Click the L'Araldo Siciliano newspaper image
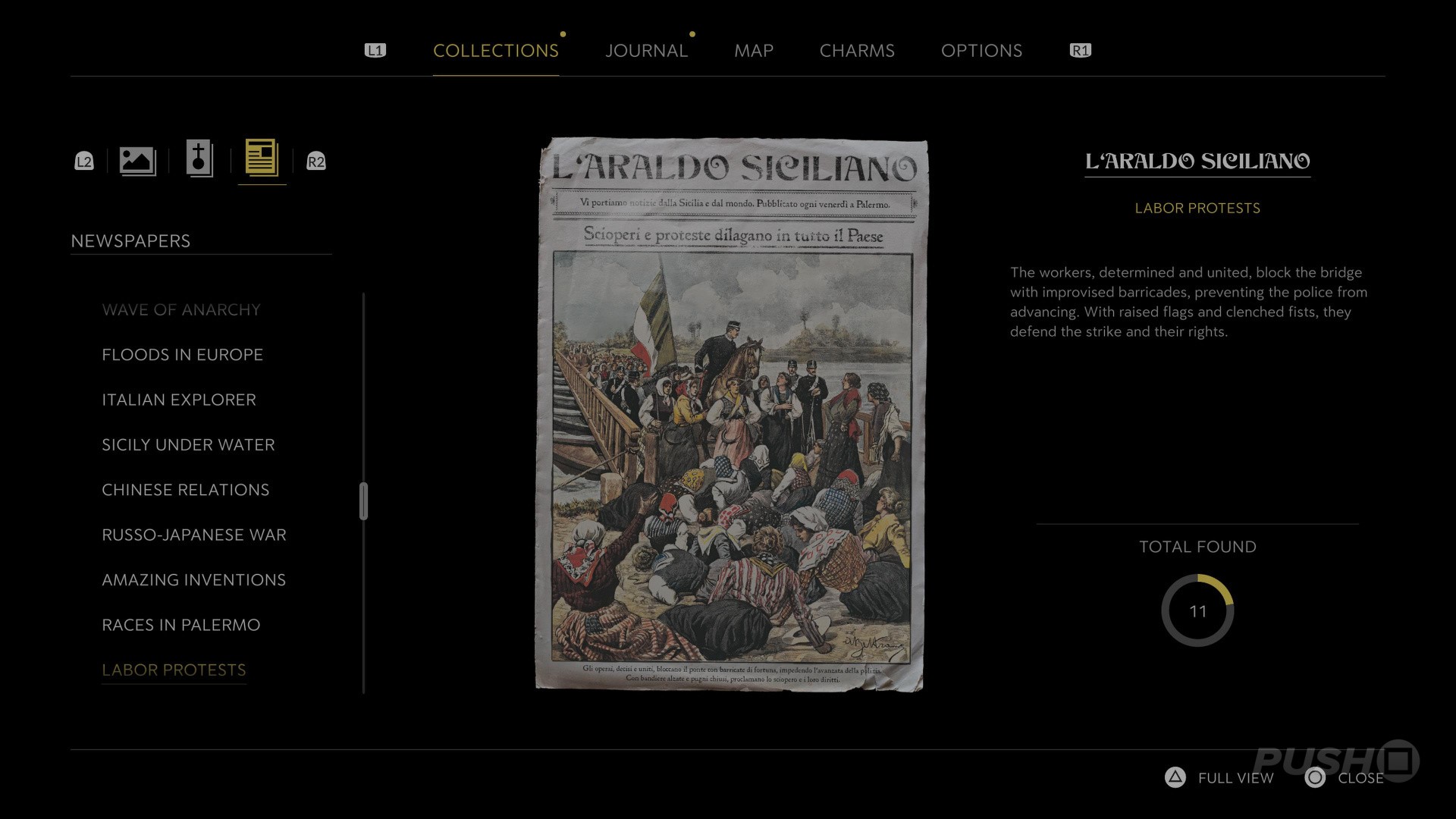This screenshot has width=1456, height=819. click(730, 415)
